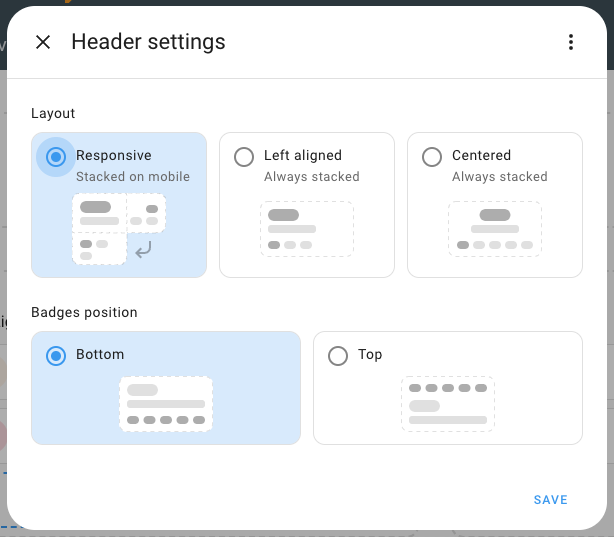Click the "Centered" option label text
This screenshot has width=614, height=537.
(x=481, y=156)
